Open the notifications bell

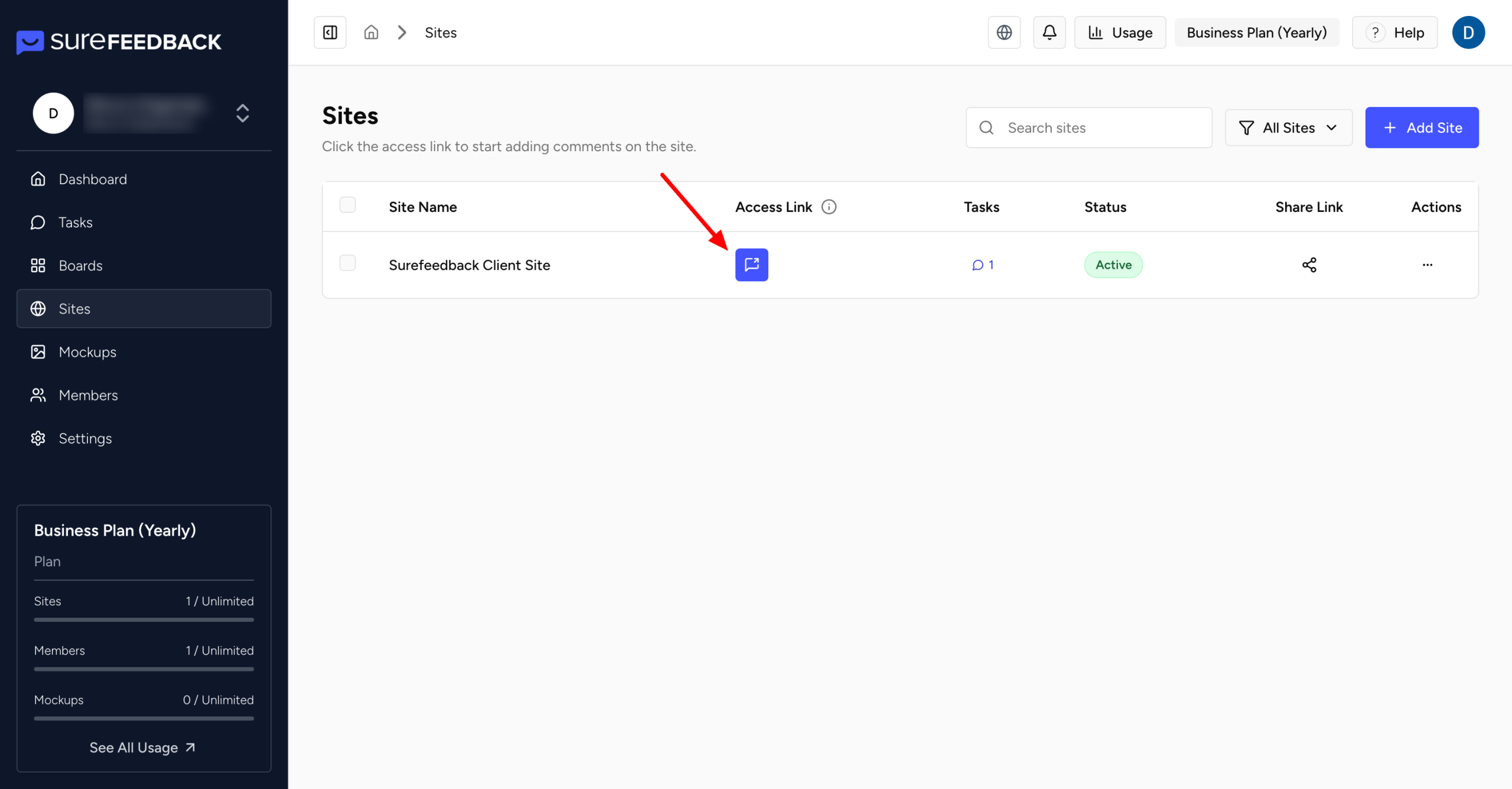pyautogui.click(x=1049, y=32)
